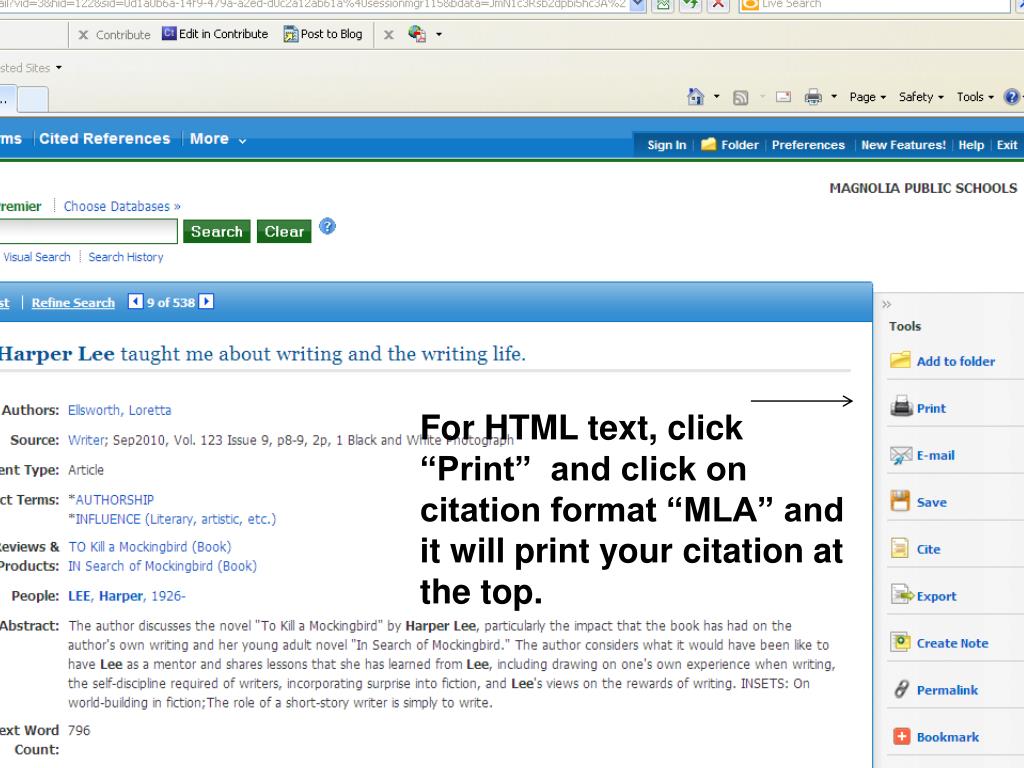This screenshot has height=768, width=1024.
Task: Click the Save disk icon
Action: tap(900, 502)
